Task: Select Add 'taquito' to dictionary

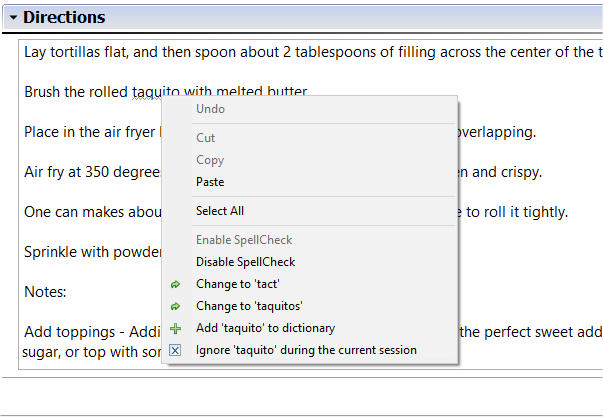Action: [265, 328]
